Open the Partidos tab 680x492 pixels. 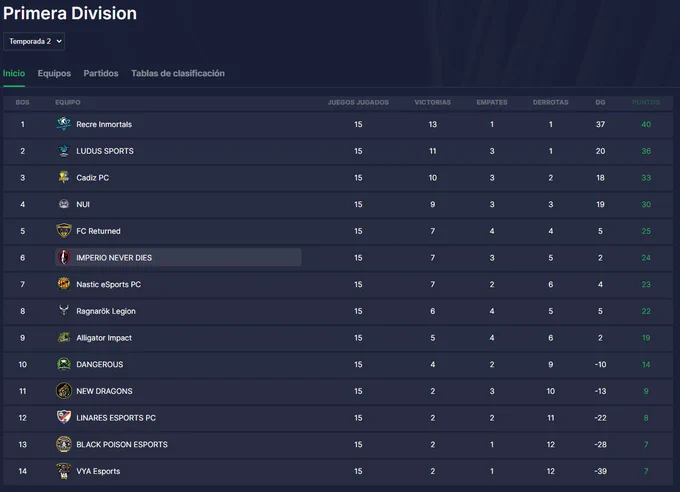click(101, 73)
